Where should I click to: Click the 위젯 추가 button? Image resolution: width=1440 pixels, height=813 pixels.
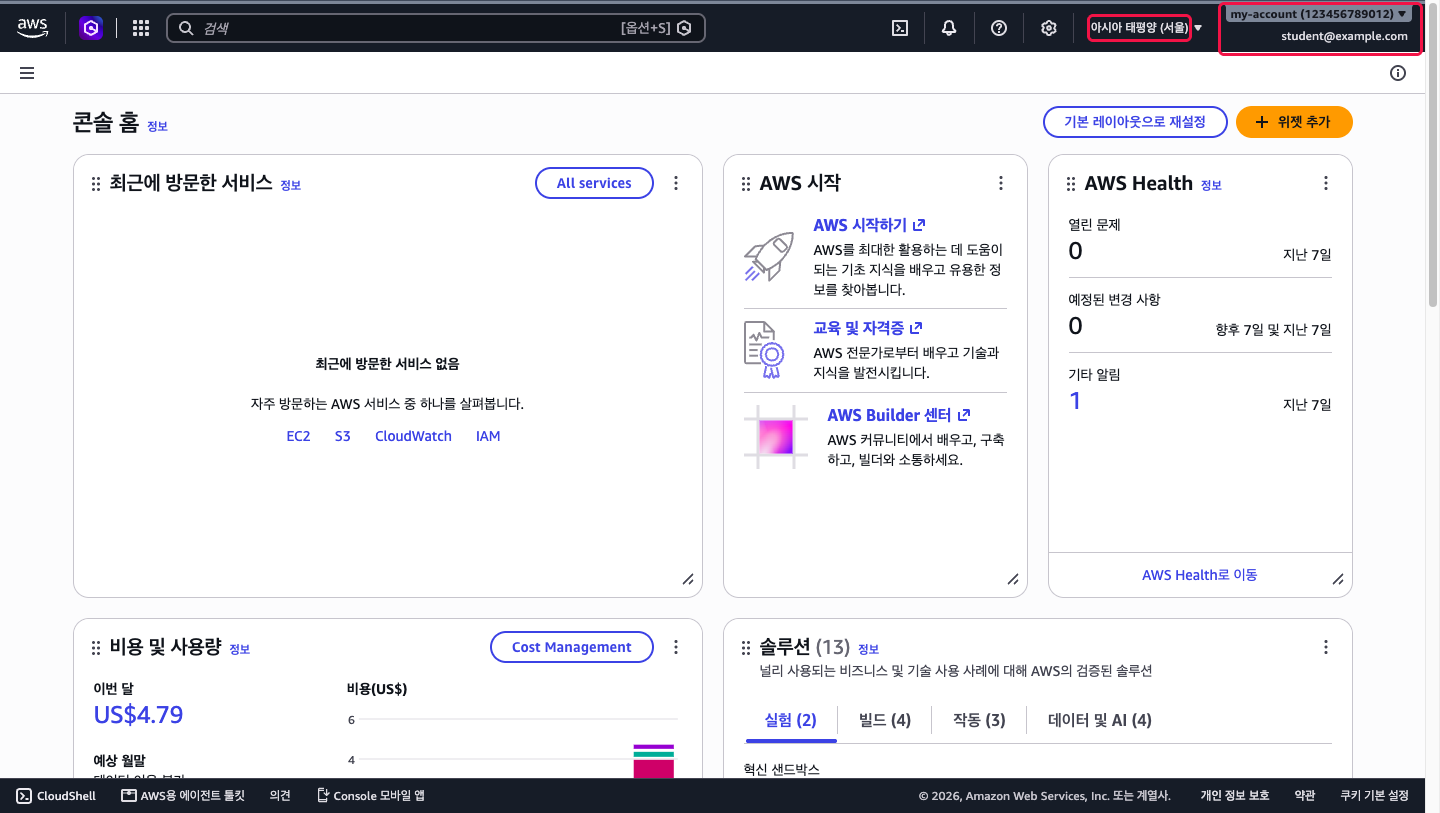pyautogui.click(x=1294, y=122)
